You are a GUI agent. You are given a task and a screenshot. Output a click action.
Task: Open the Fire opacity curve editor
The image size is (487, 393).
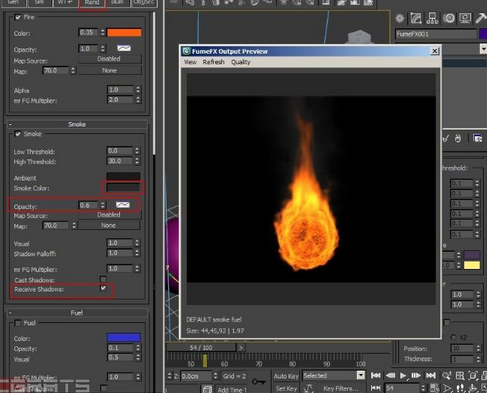point(124,49)
